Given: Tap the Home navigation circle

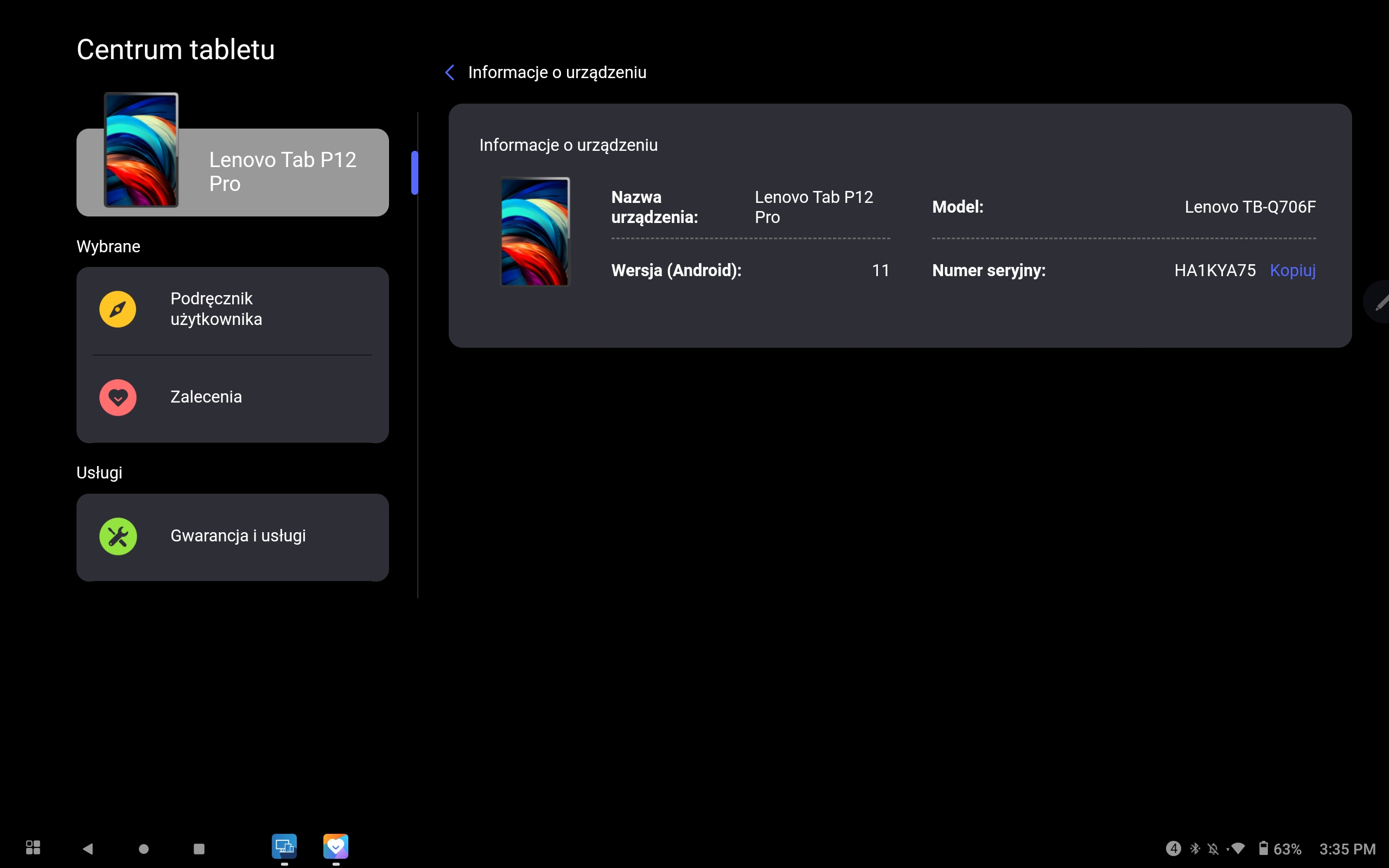Looking at the screenshot, I should click(143, 848).
